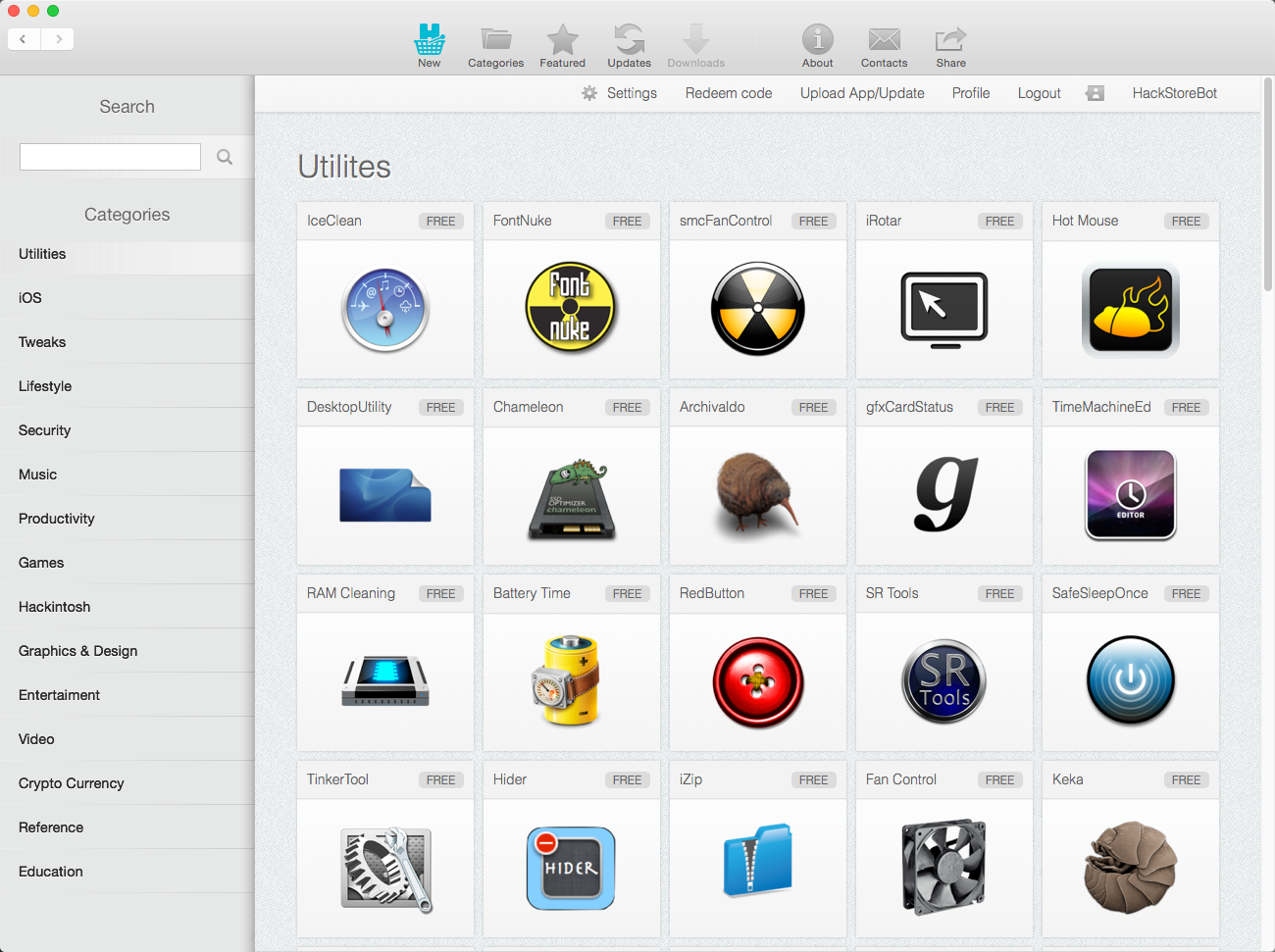Viewport: 1275px width, 952px height.
Task: Select the Reference category
Action: pos(127,827)
